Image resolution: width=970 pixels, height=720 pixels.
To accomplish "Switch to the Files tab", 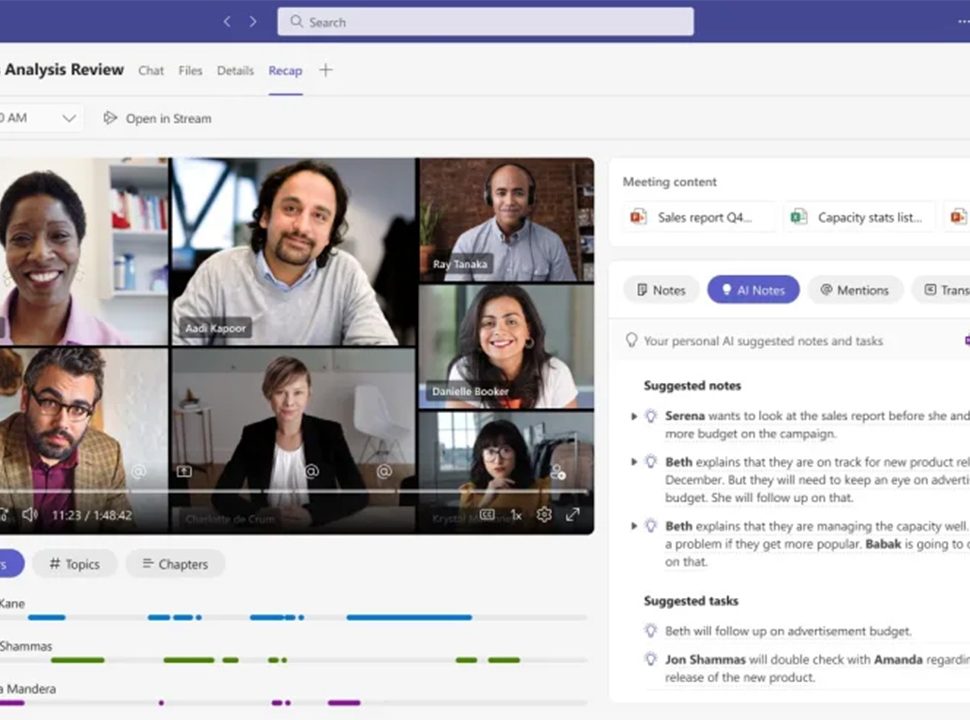I will tap(190, 71).
